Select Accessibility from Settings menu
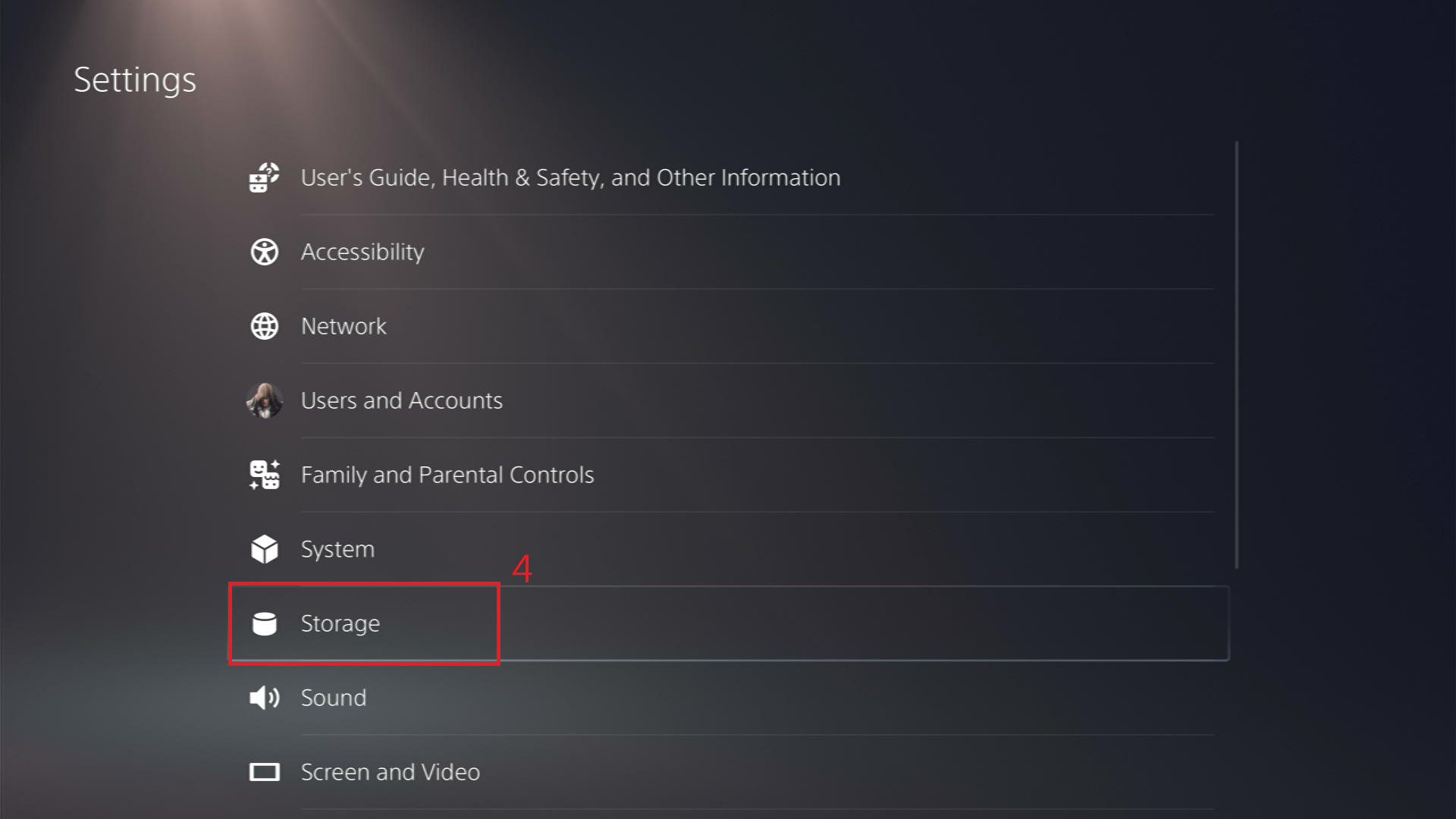Image resolution: width=1456 pixels, height=819 pixels. [x=363, y=252]
